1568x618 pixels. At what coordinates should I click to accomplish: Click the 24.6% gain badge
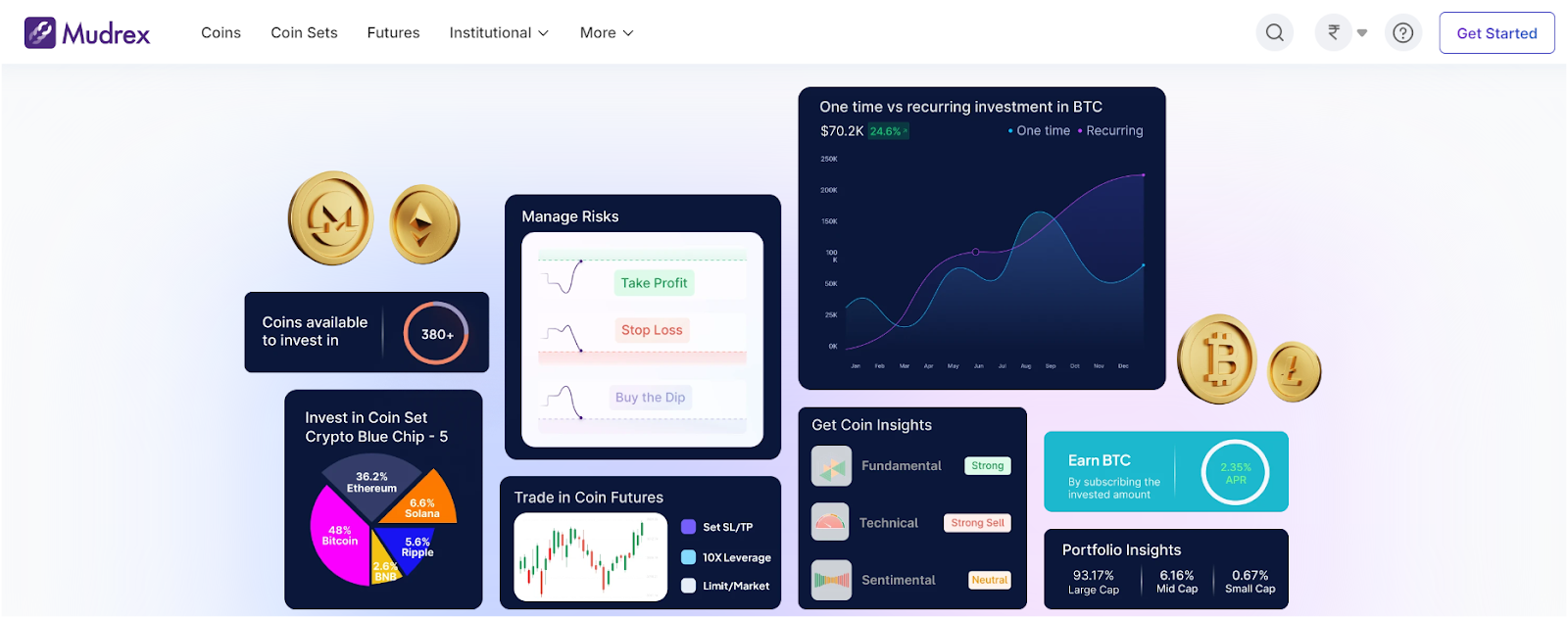tap(888, 131)
